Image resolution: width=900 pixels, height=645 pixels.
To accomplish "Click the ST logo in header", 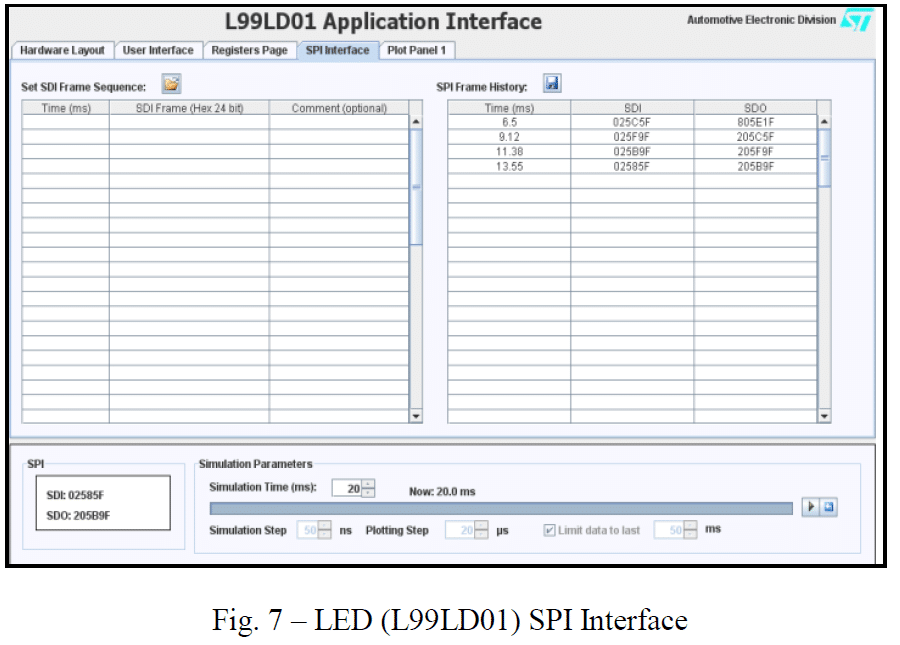I will point(857,21).
